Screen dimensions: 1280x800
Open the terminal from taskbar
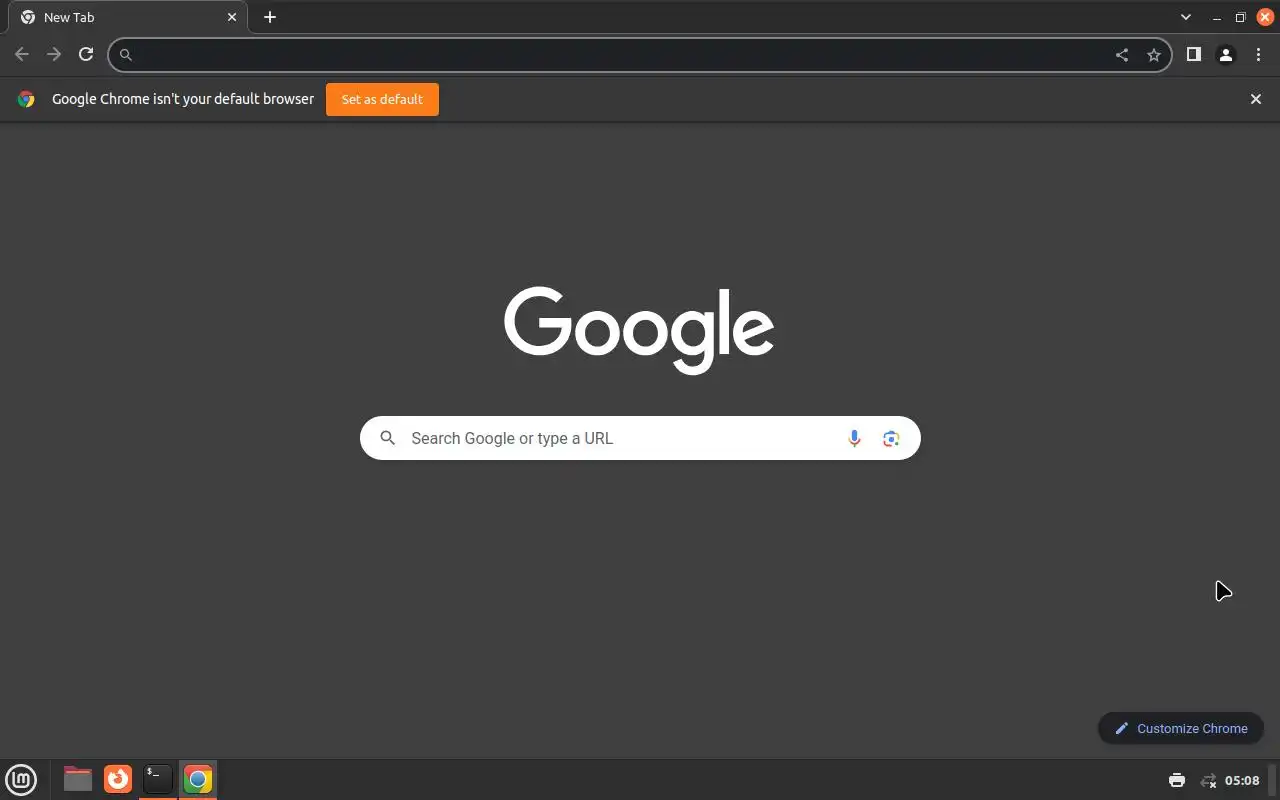click(158, 779)
